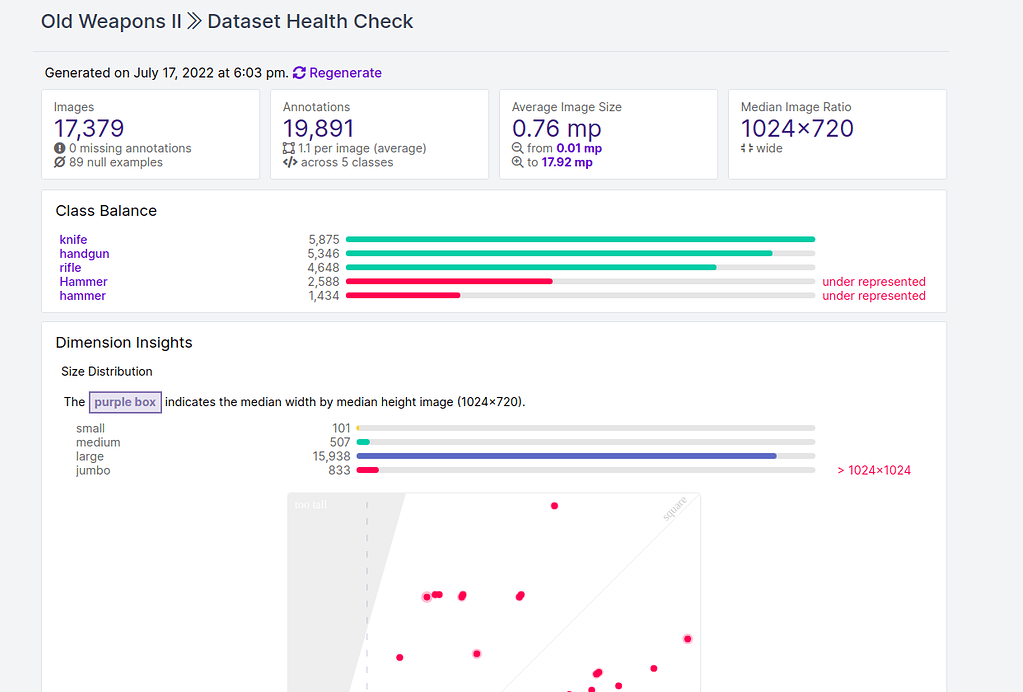Open the Hammer class with capital H
The height and width of the screenshot is (692, 1023).
(83, 282)
